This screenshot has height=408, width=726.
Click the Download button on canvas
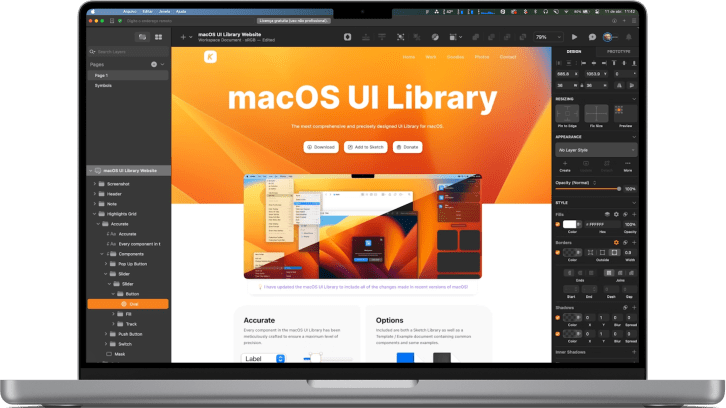pos(321,146)
